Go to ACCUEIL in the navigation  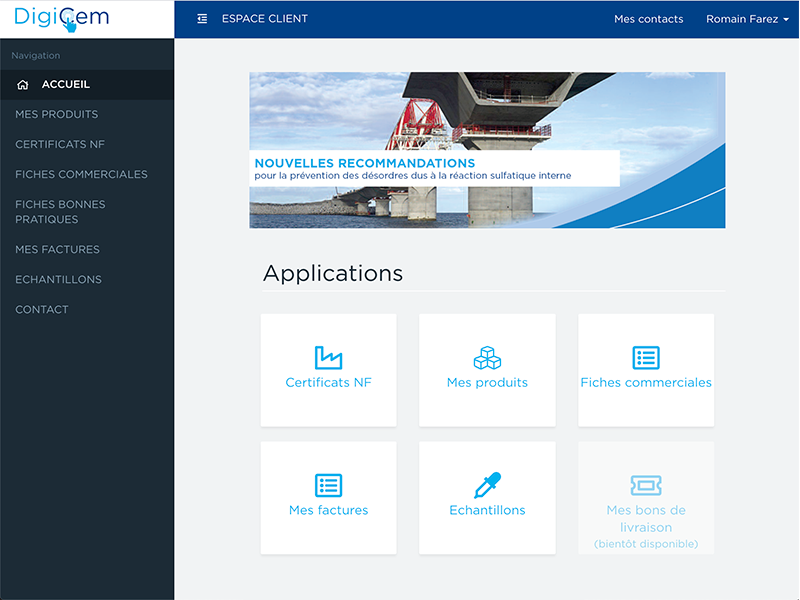point(87,85)
